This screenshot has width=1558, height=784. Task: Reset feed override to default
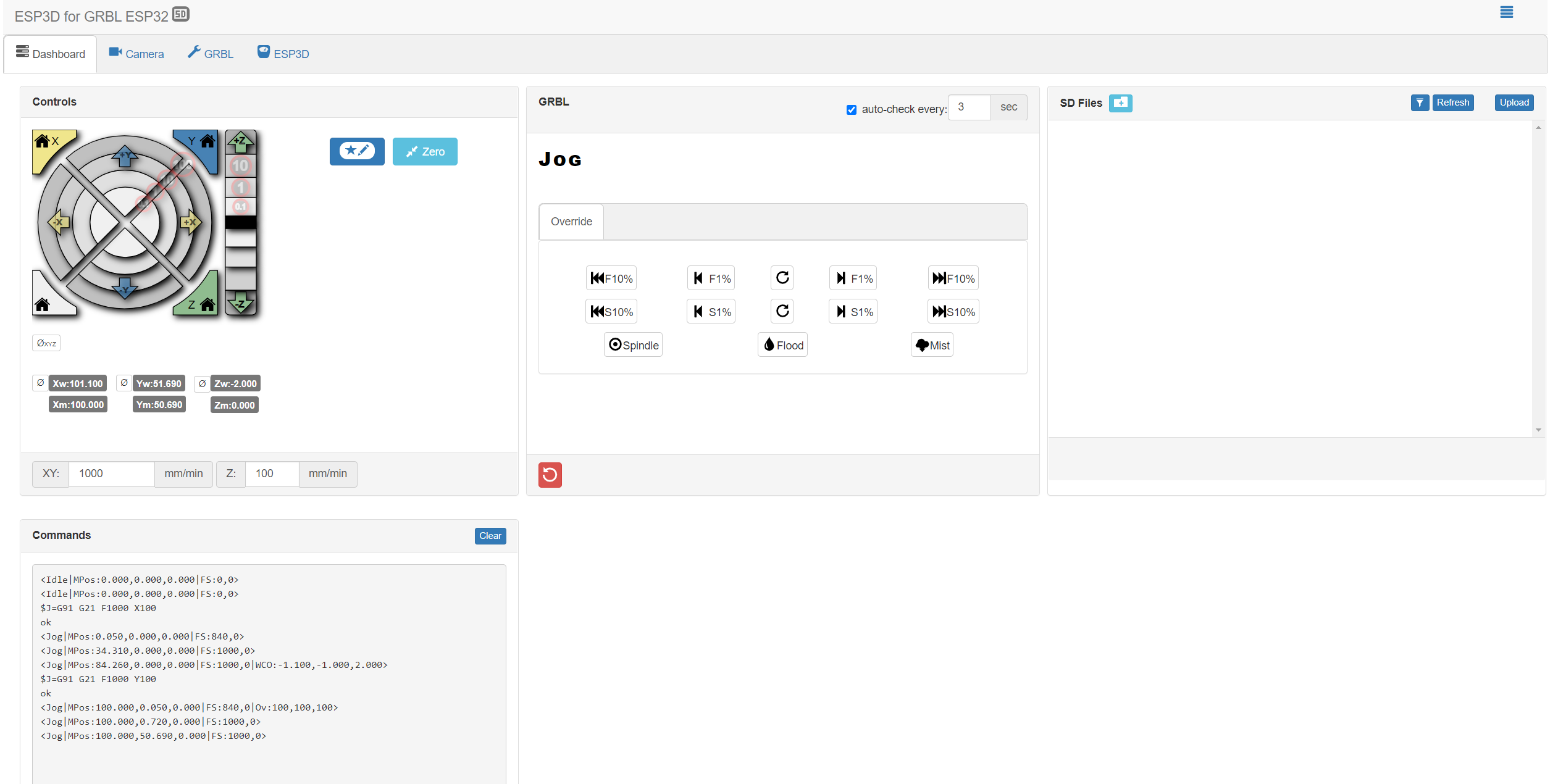[x=782, y=278]
